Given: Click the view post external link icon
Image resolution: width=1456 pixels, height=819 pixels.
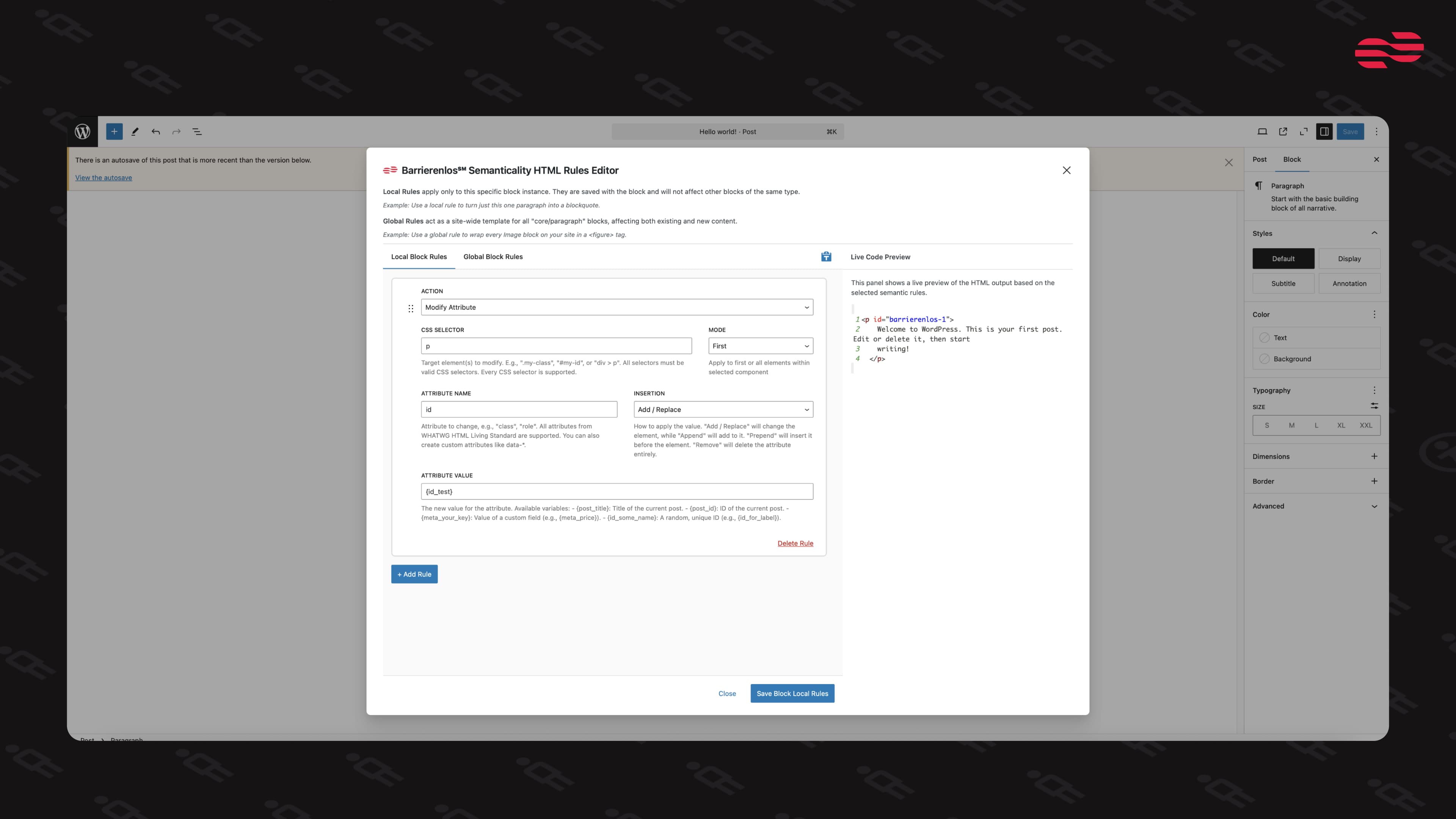Looking at the screenshot, I should [1283, 132].
